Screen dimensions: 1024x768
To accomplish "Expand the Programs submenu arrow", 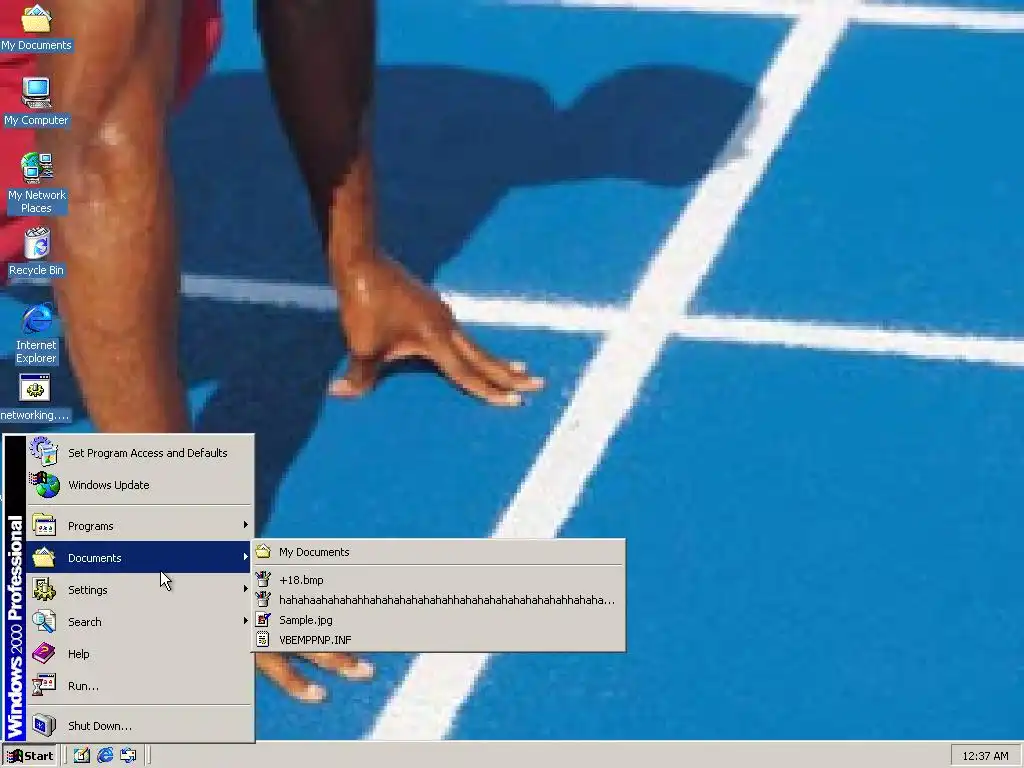I will pyautogui.click(x=246, y=525).
